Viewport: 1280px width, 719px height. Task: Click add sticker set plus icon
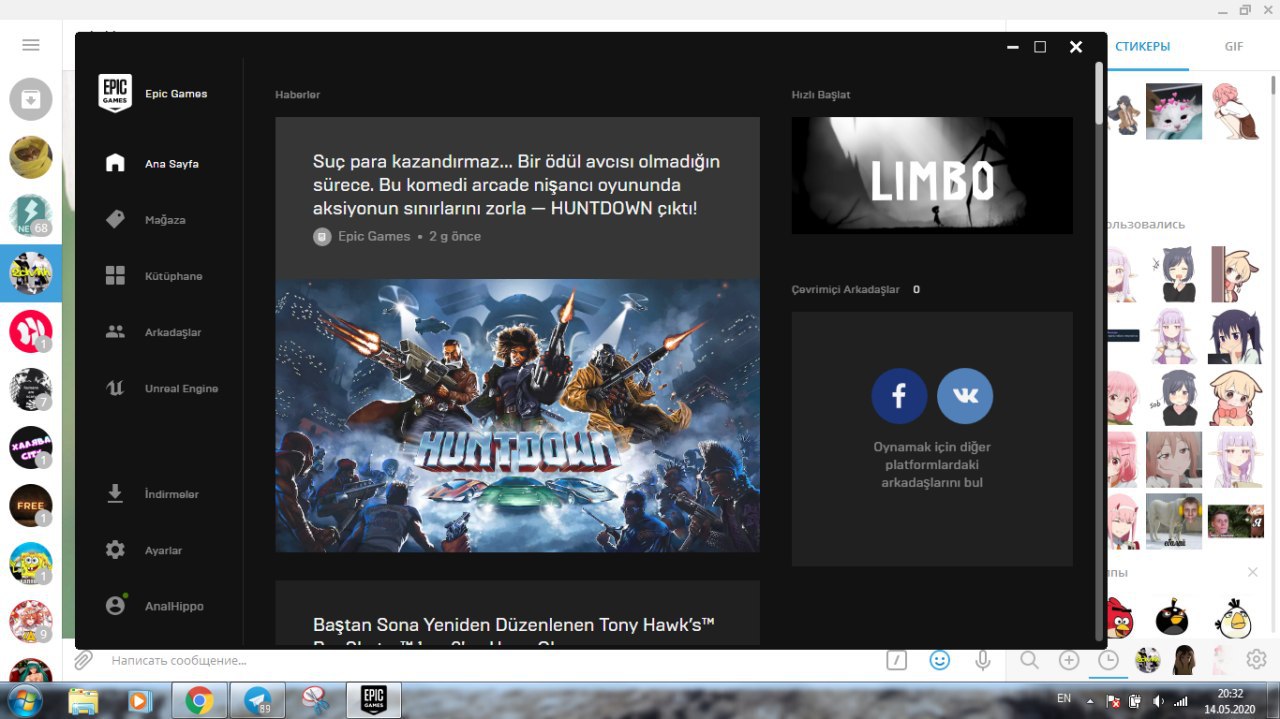coord(1069,660)
